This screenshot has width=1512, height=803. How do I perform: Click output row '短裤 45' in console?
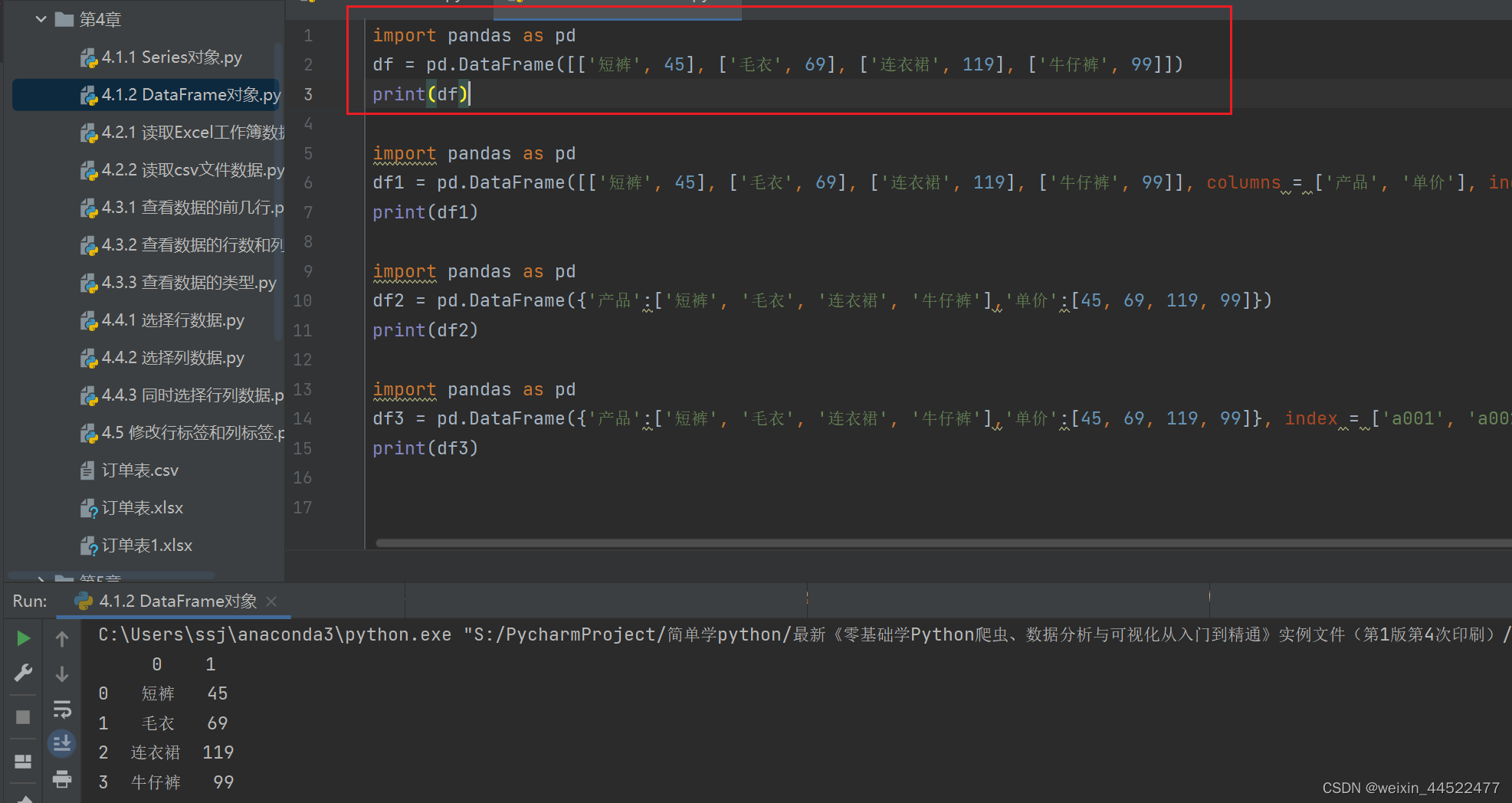tap(163, 693)
